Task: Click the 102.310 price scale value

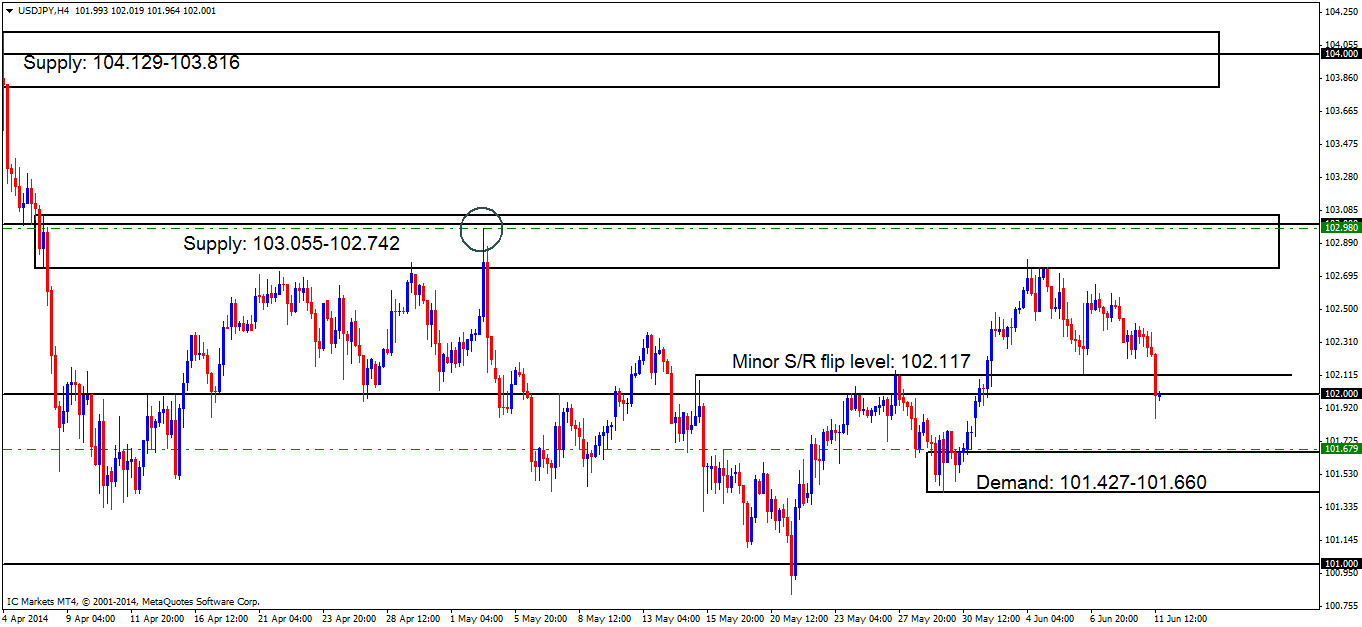Action: coord(1340,341)
